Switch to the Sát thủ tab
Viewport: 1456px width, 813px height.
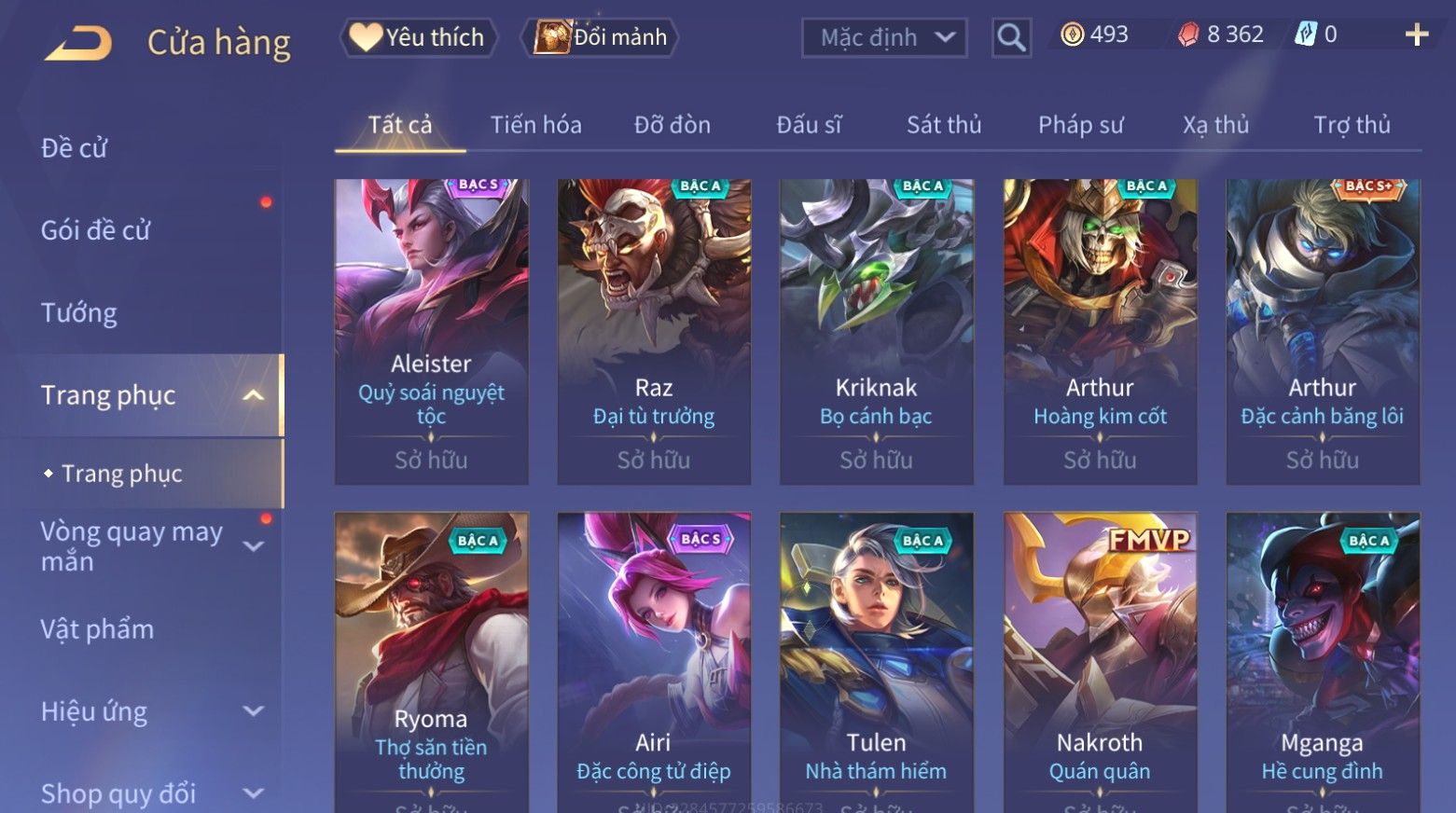click(x=944, y=125)
